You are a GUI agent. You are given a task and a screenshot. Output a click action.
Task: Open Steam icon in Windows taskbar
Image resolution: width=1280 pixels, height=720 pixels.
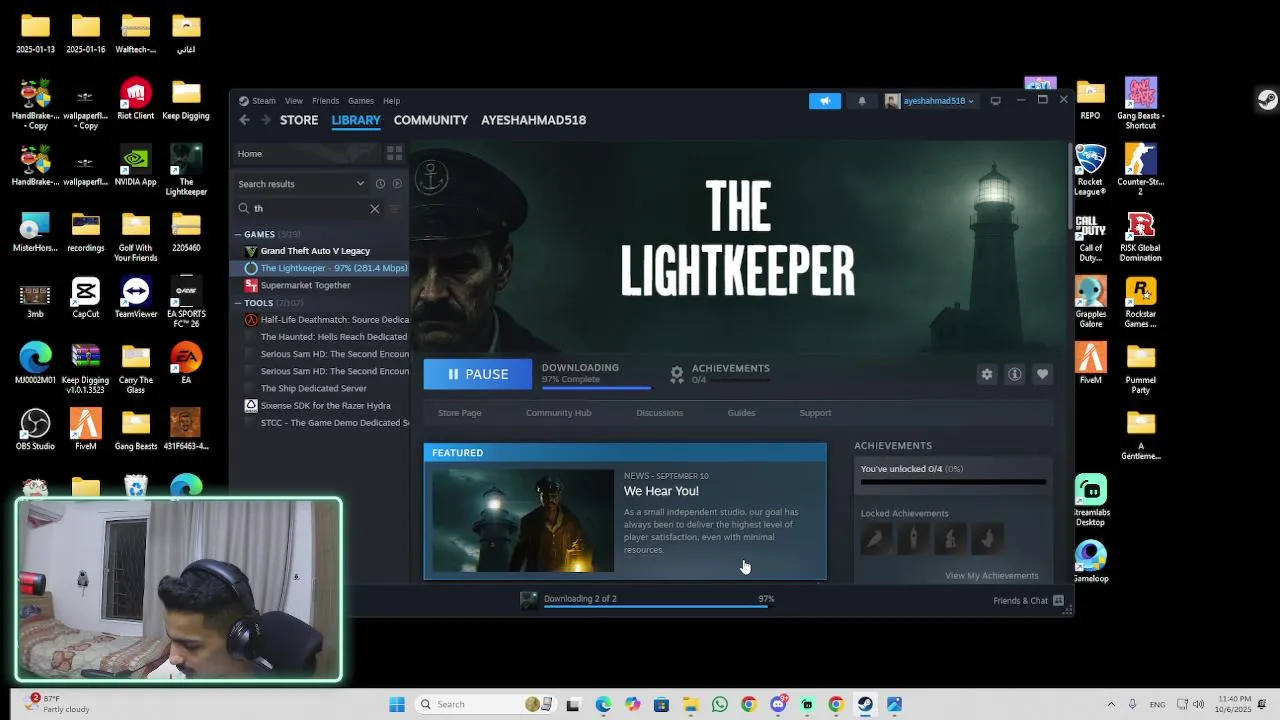click(x=865, y=704)
